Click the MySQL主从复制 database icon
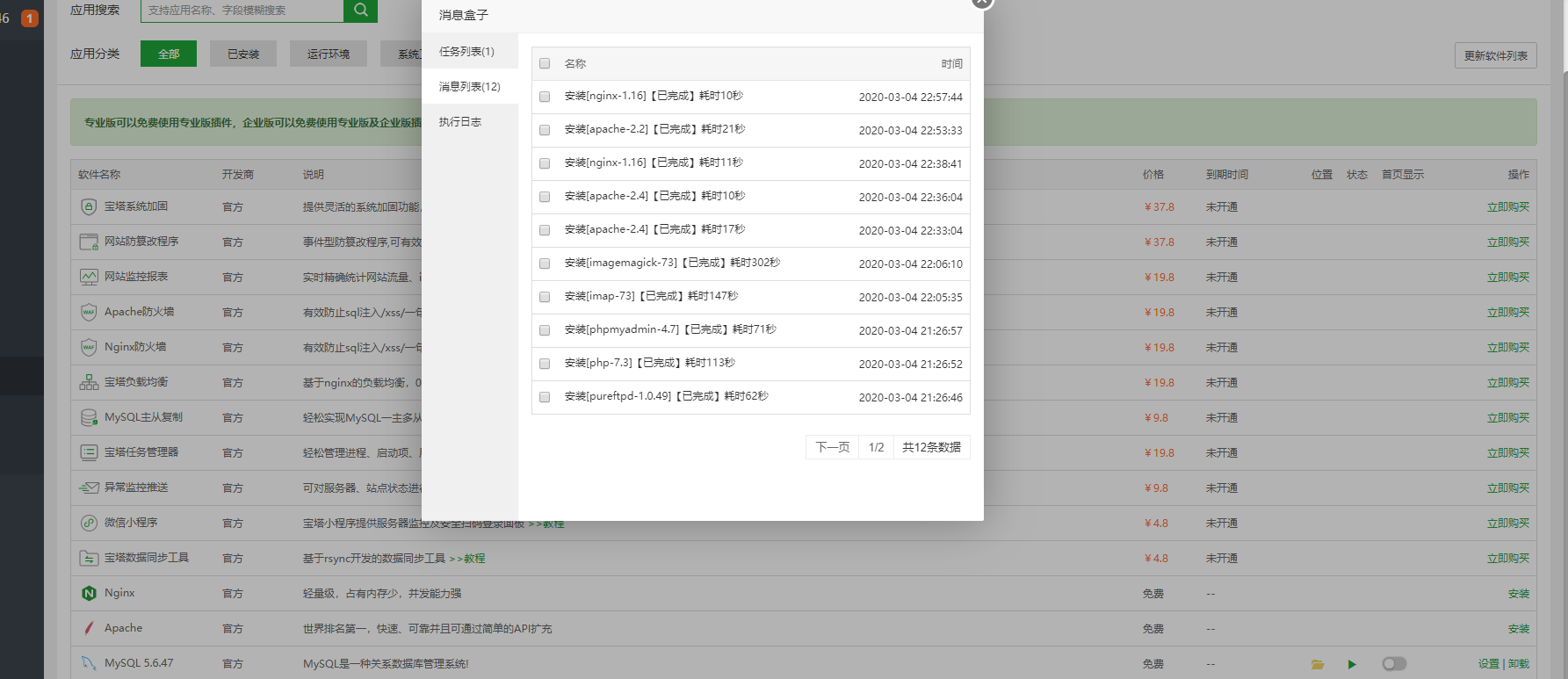Screen dimensions: 1568x679 click(89, 417)
